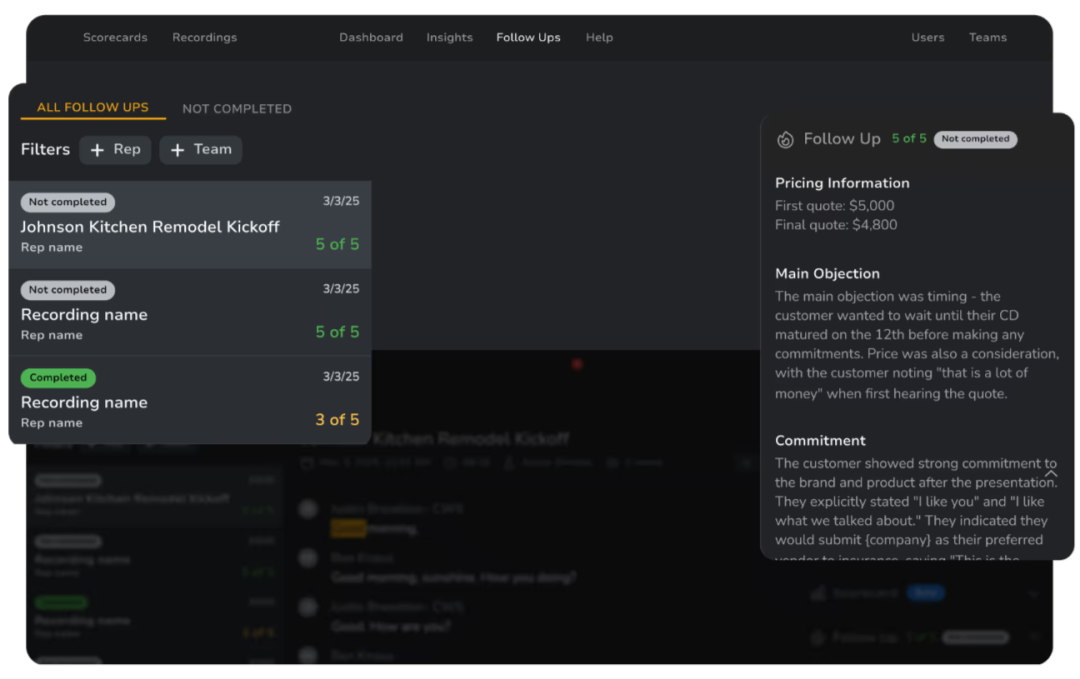Viewport: 1080px width, 679px height.
Task: Select the Commitment heading
Action: coord(820,441)
